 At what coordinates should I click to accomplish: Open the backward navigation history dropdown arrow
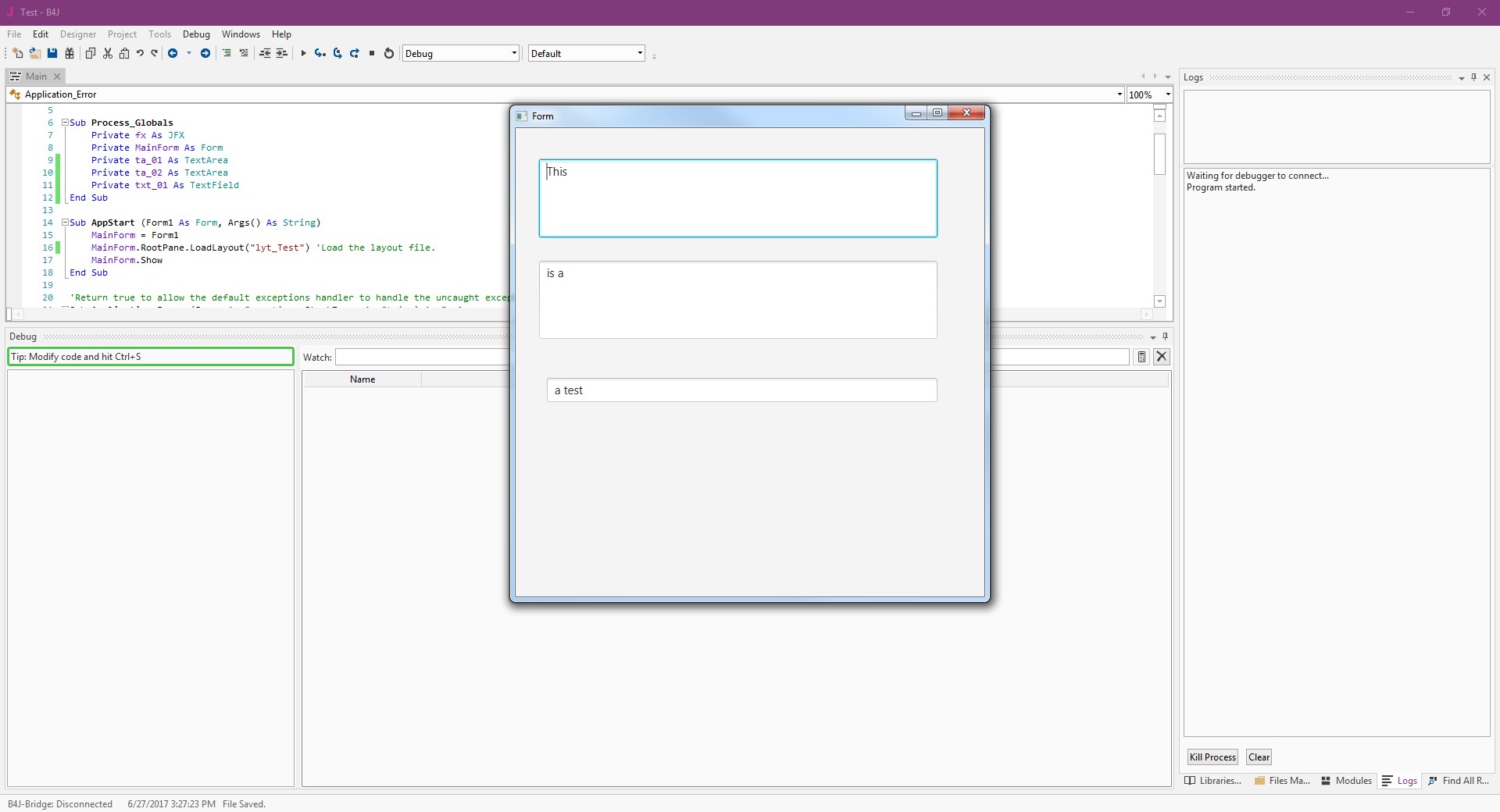click(x=188, y=53)
